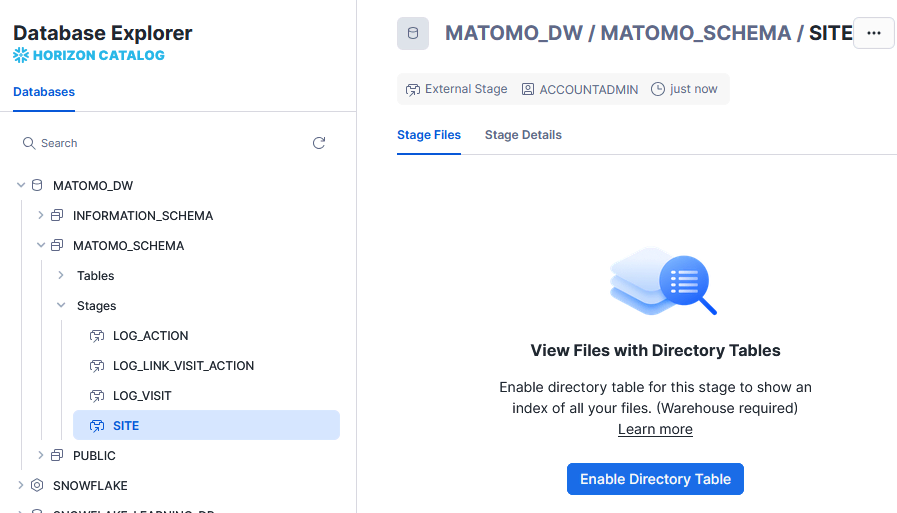Click the INFORMATION_SCHEMA schema icon

57,216
